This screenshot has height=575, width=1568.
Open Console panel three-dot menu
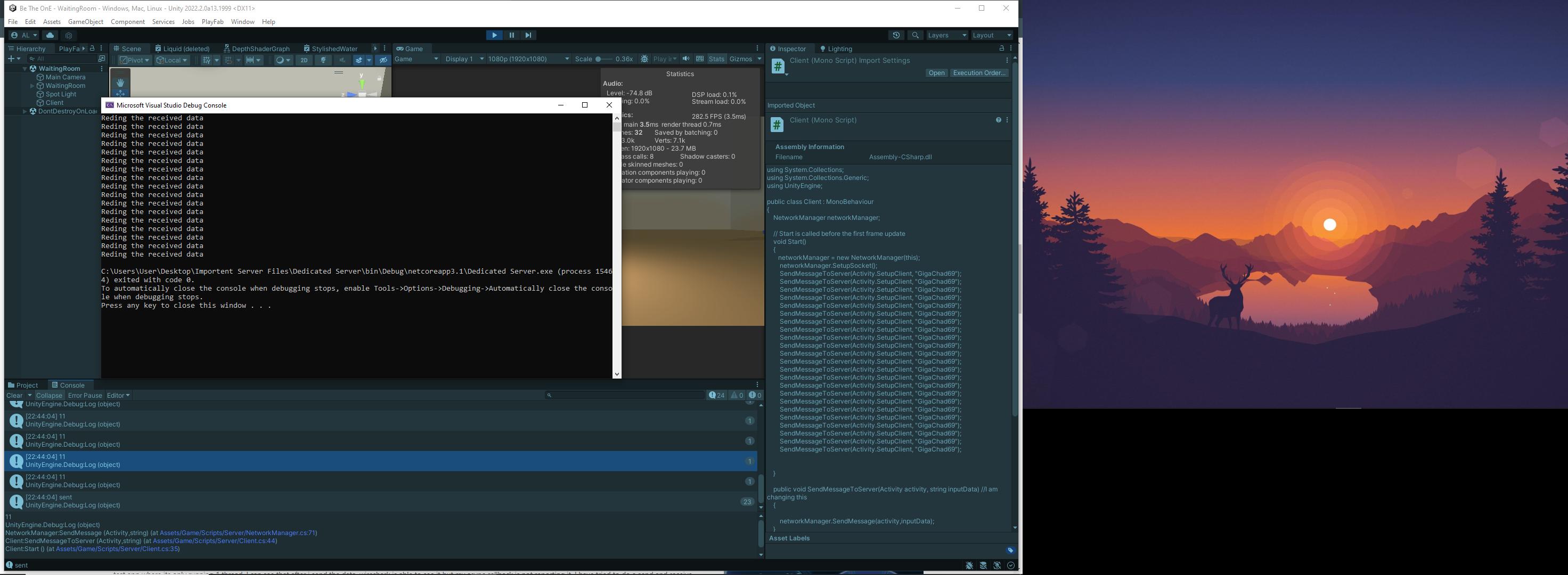757,384
